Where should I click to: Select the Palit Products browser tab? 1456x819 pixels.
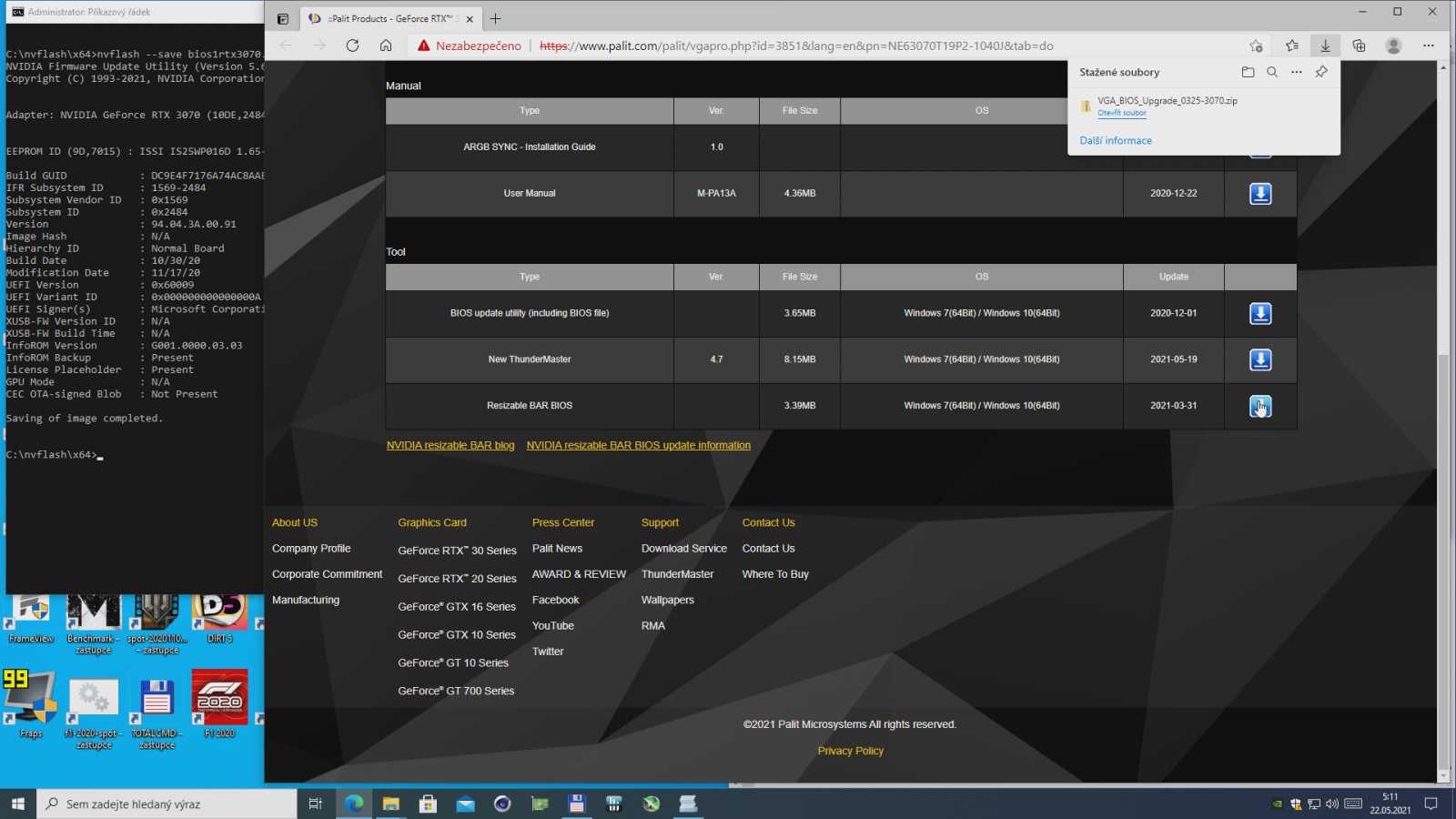coord(390,18)
